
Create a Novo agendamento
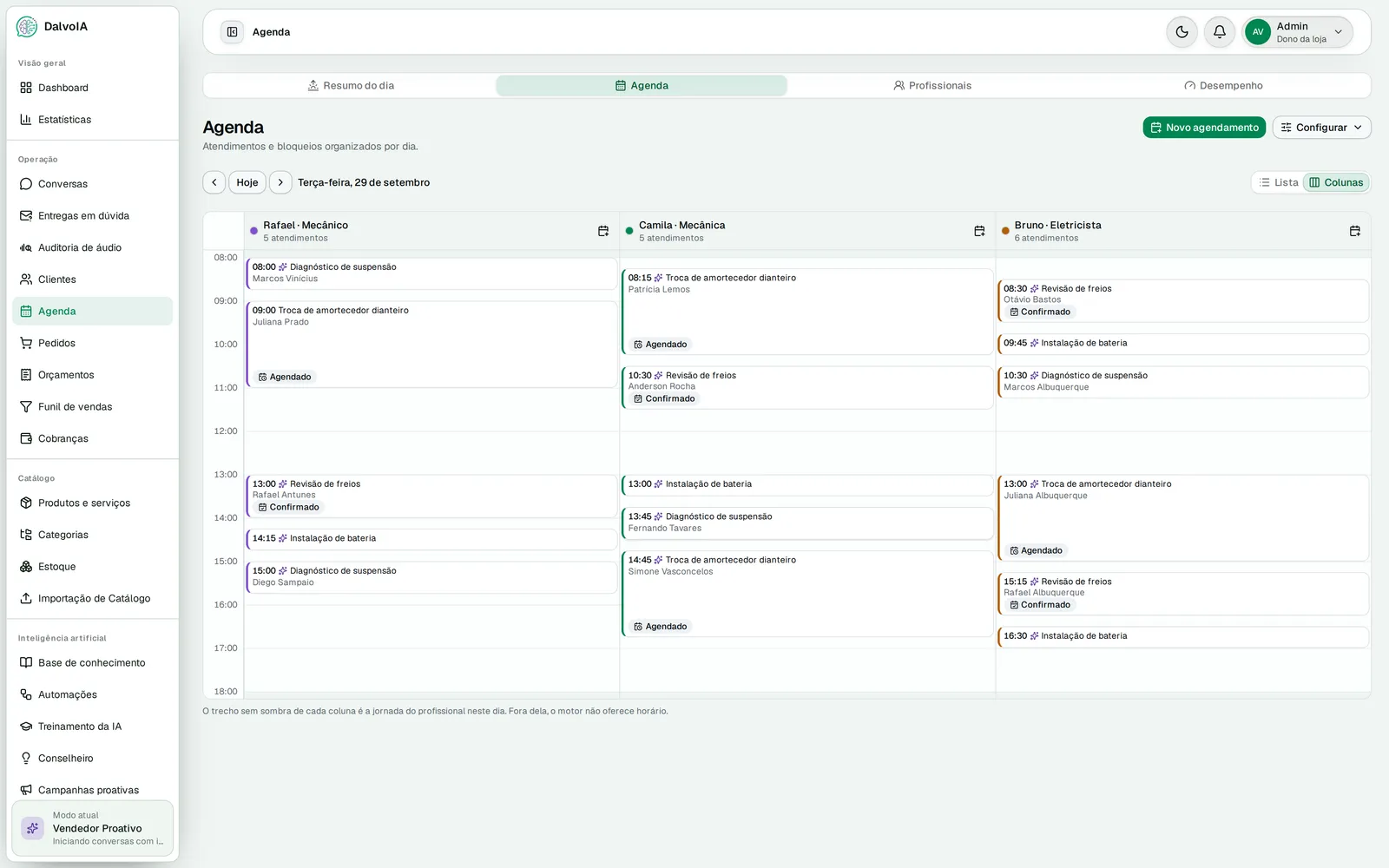click(1204, 128)
